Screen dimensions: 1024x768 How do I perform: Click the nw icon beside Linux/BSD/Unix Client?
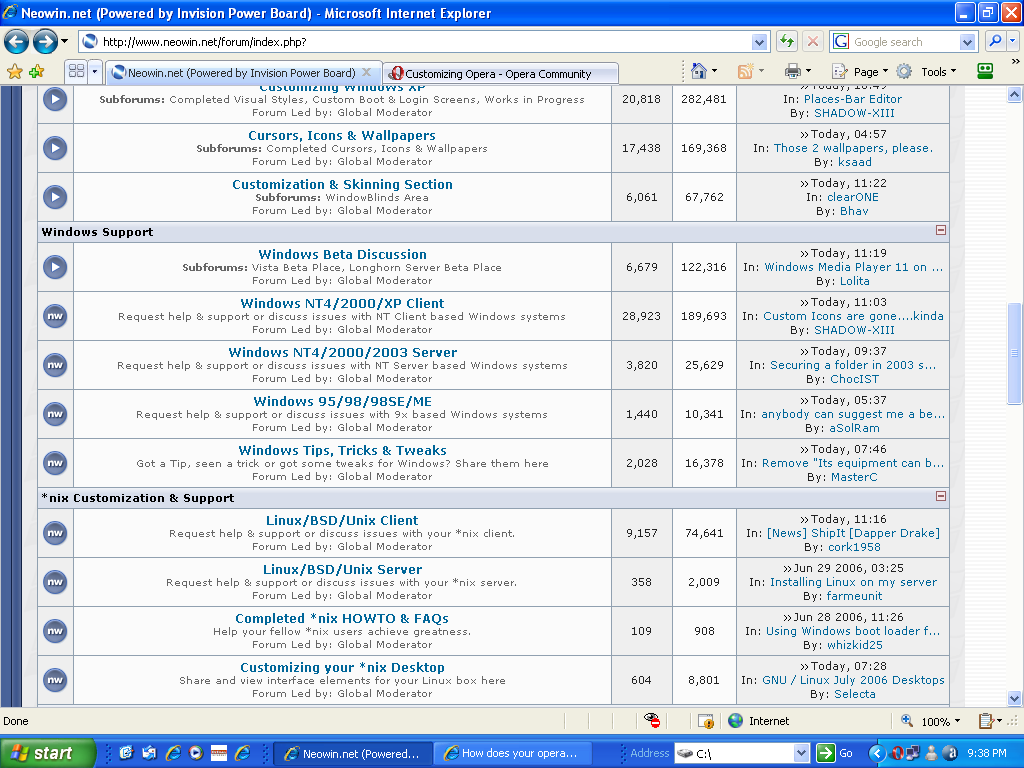(55, 533)
